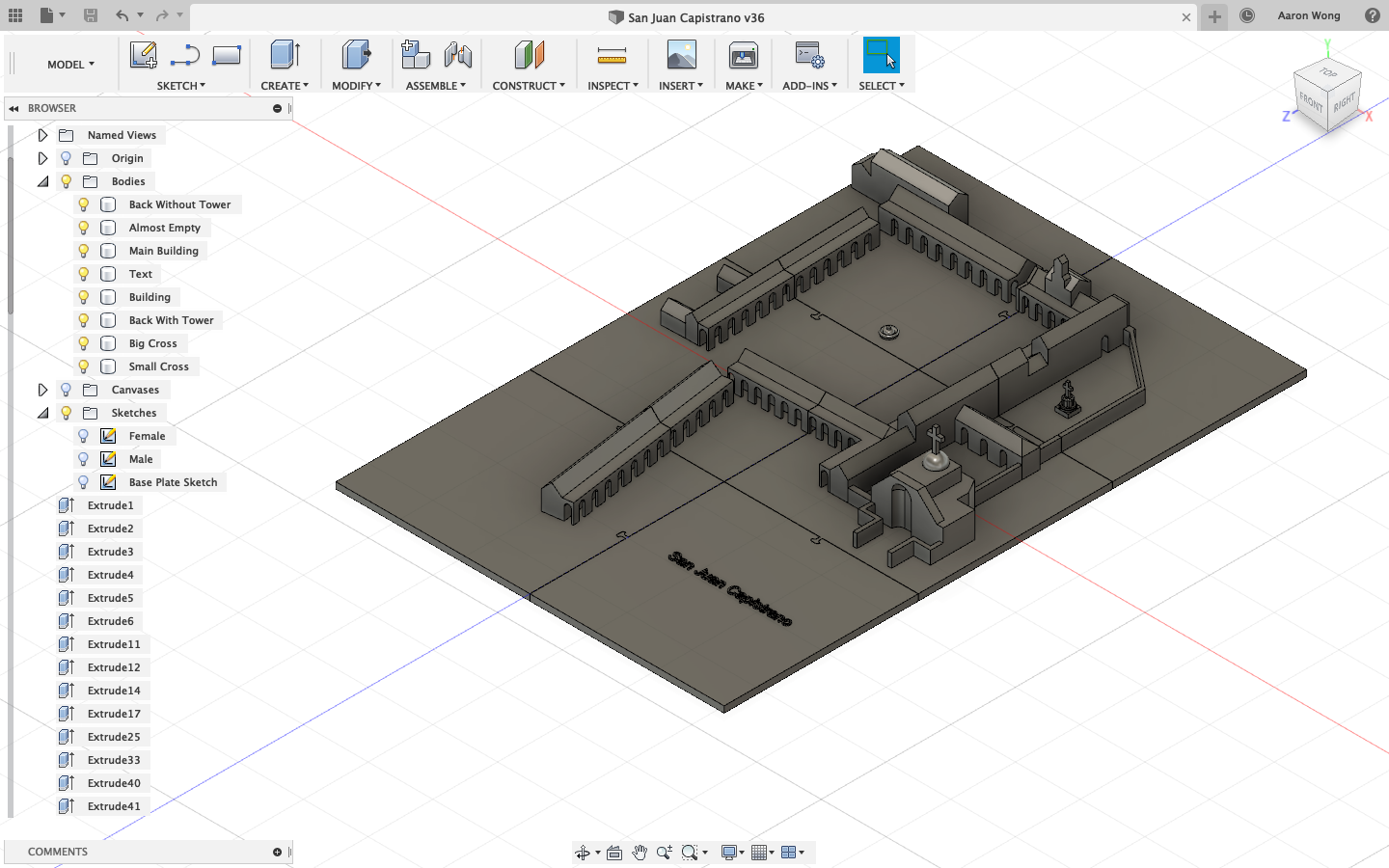Click the BROWSER panel options dot

(277, 108)
